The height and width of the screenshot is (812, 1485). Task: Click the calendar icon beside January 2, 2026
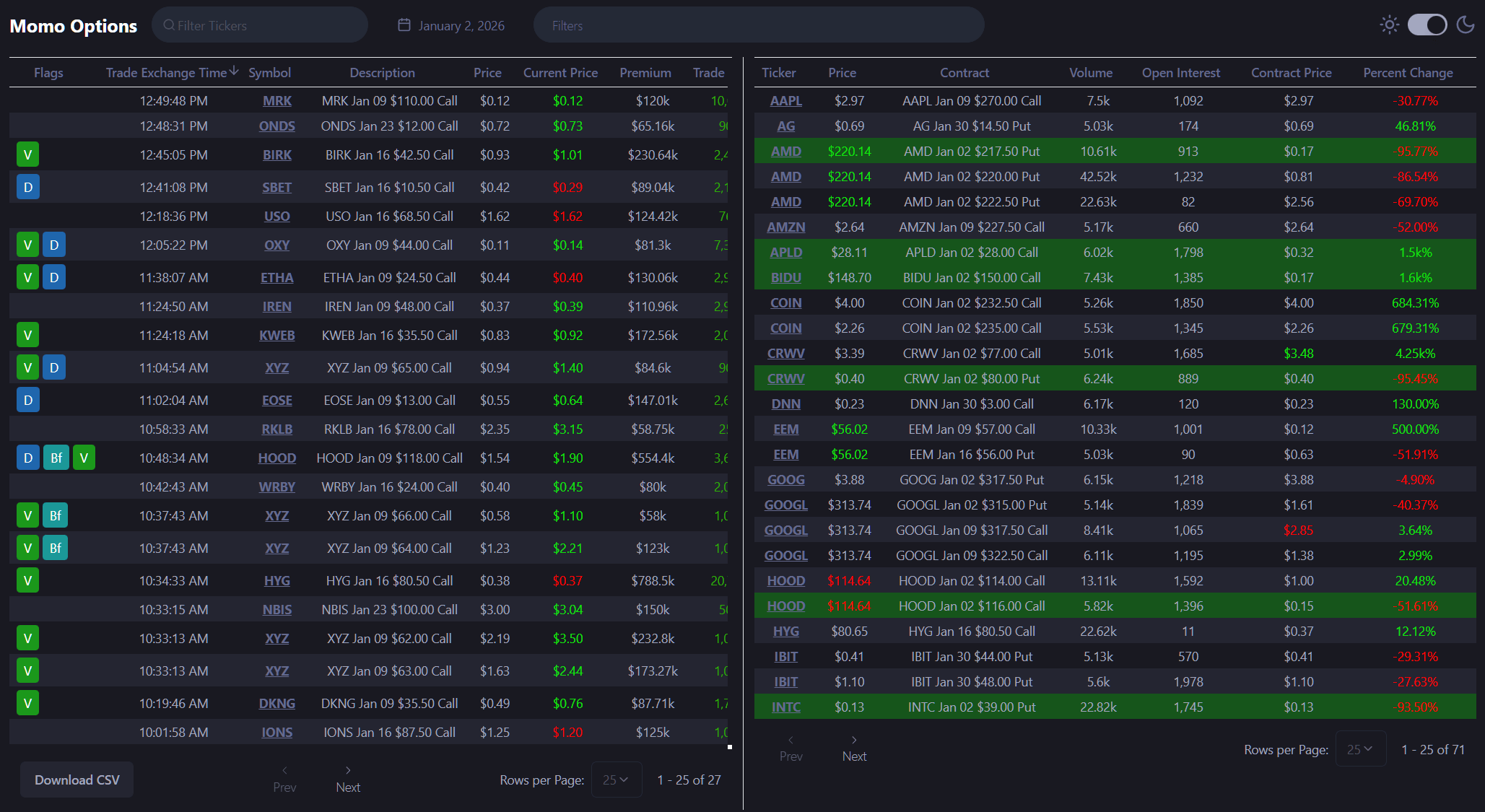(404, 25)
